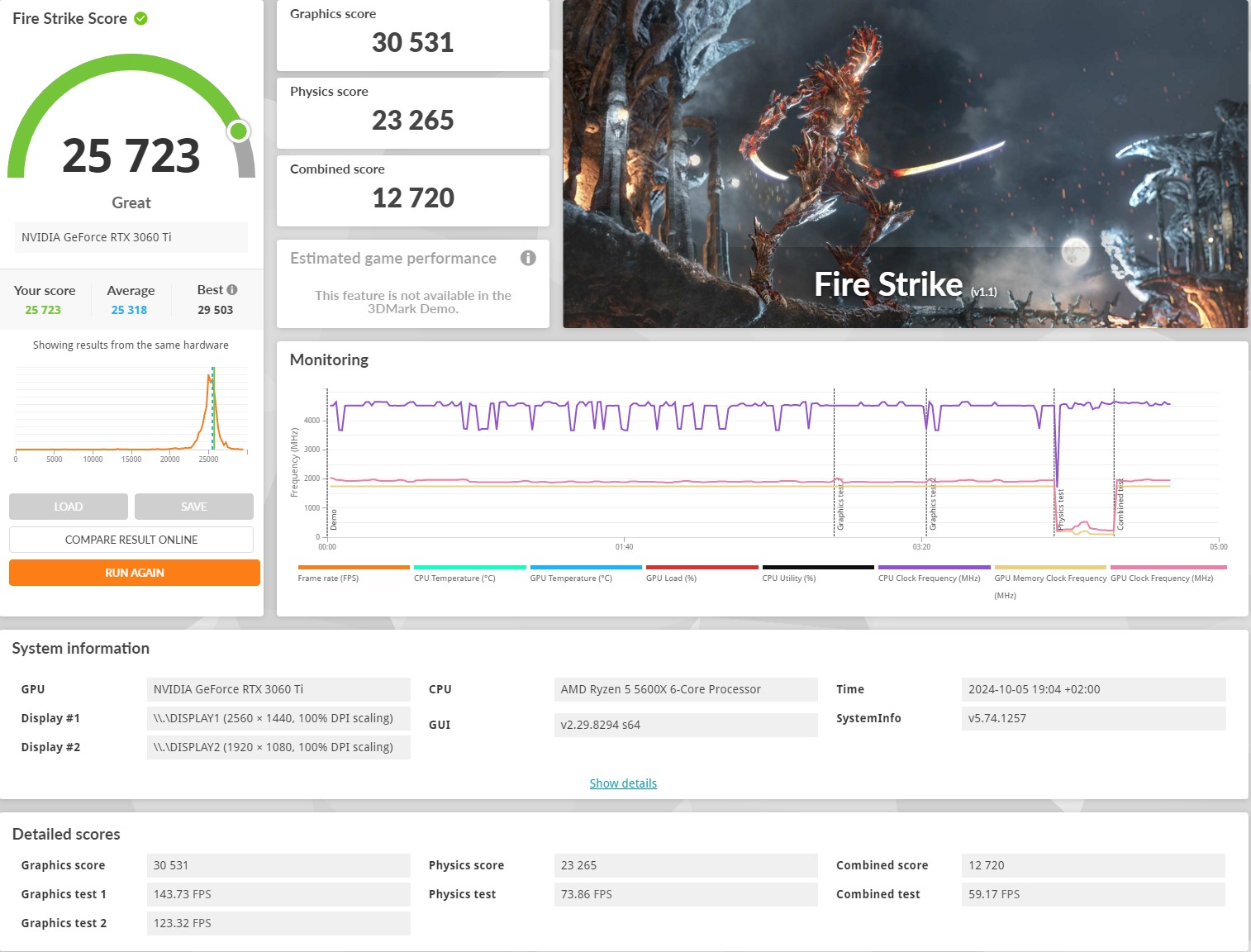The image size is (1251, 952).
Task: Click the Graphics test 1 marker in monitoring
Action: point(840,506)
